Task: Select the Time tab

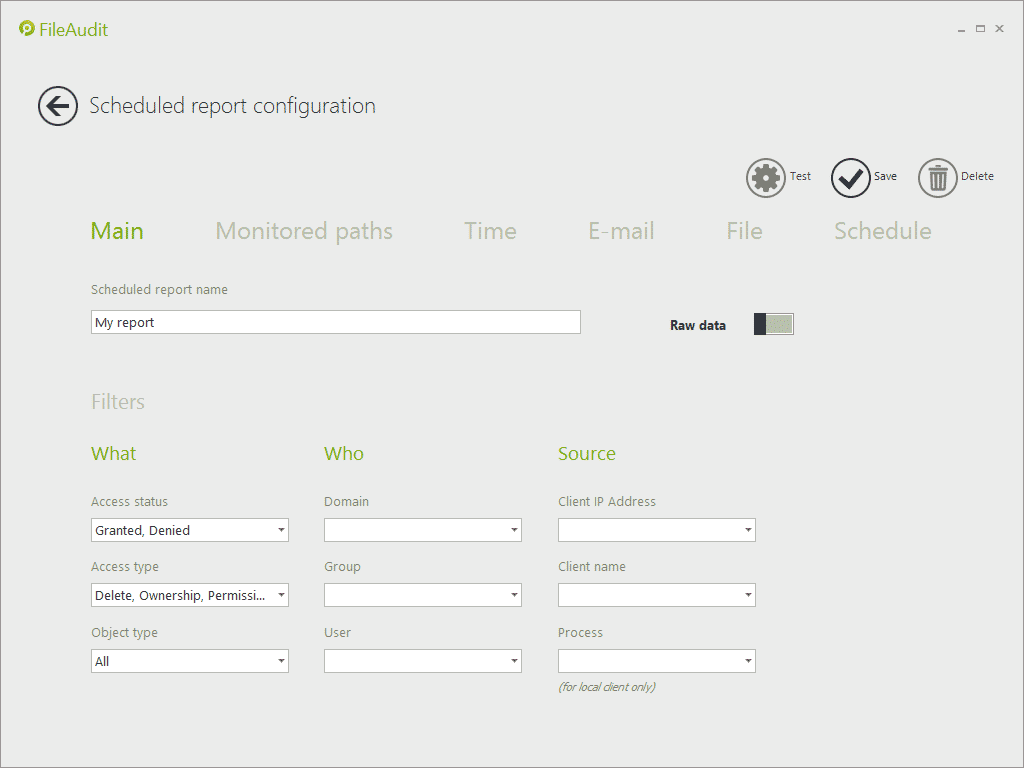Action: click(x=490, y=231)
